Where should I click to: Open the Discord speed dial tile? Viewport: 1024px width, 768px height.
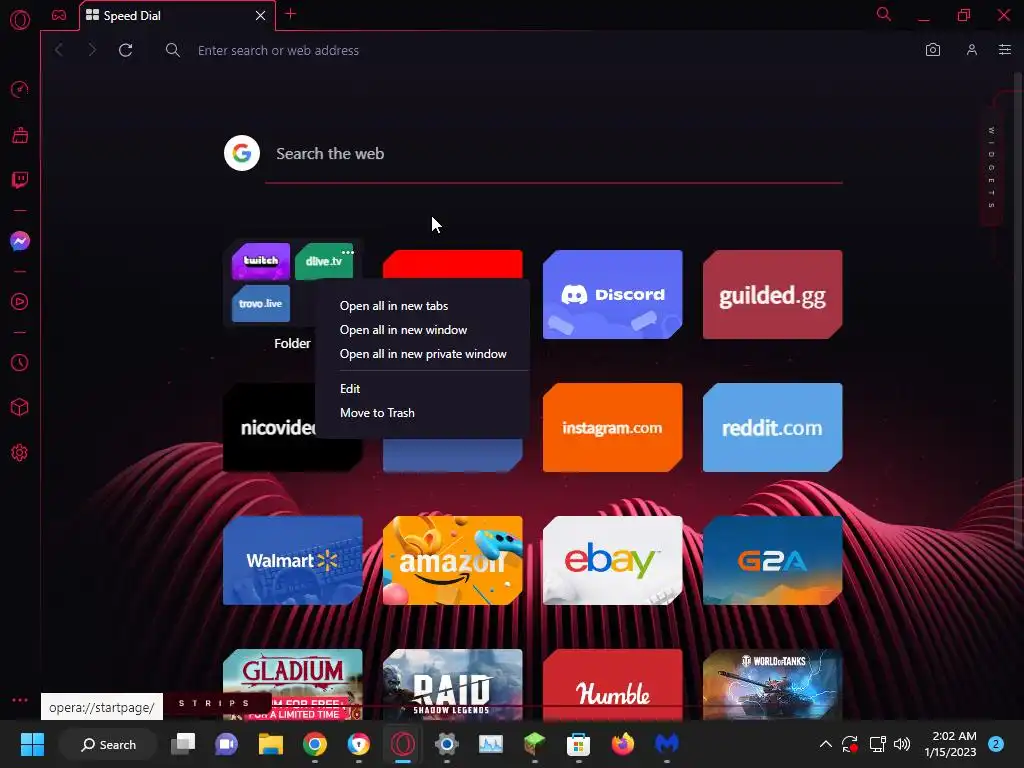point(613,295)
